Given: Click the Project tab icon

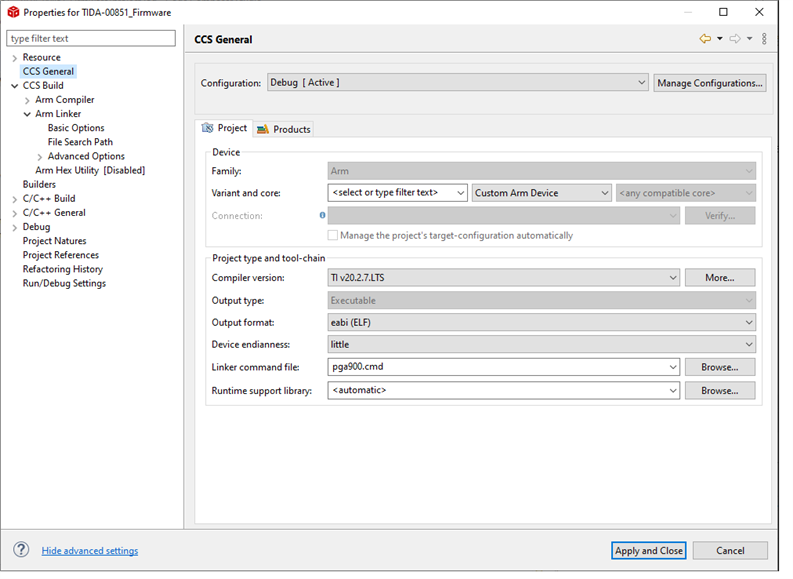Looking at the screenshot, I should coord(208,129).
